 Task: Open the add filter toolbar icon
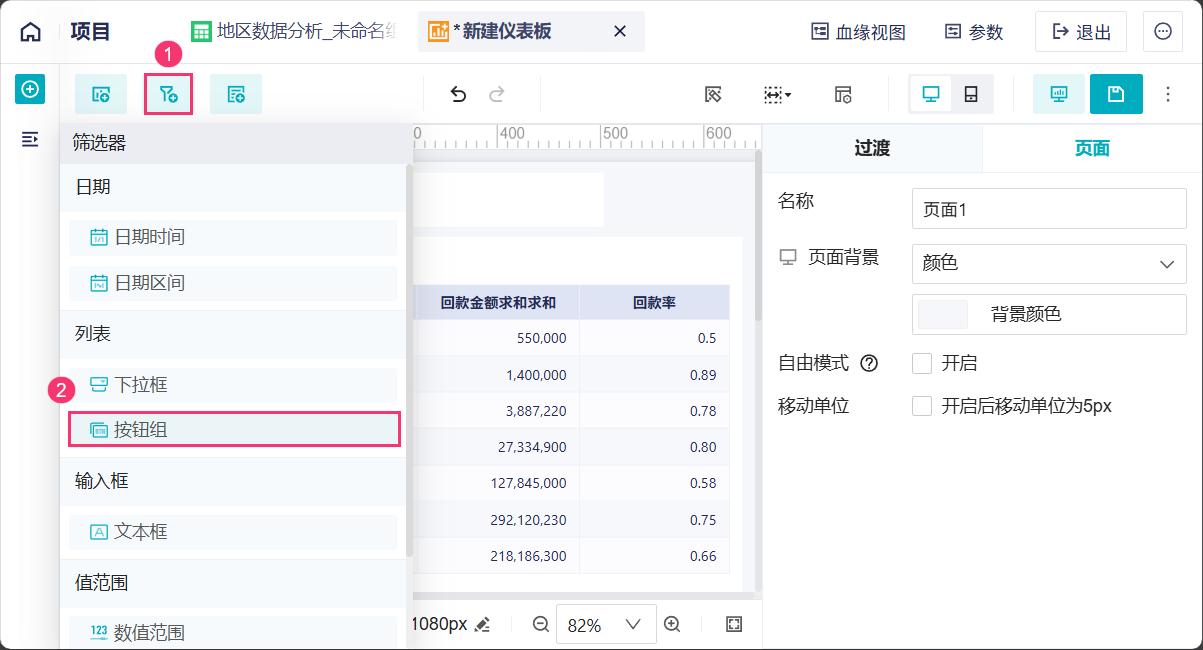click(168, 94)
